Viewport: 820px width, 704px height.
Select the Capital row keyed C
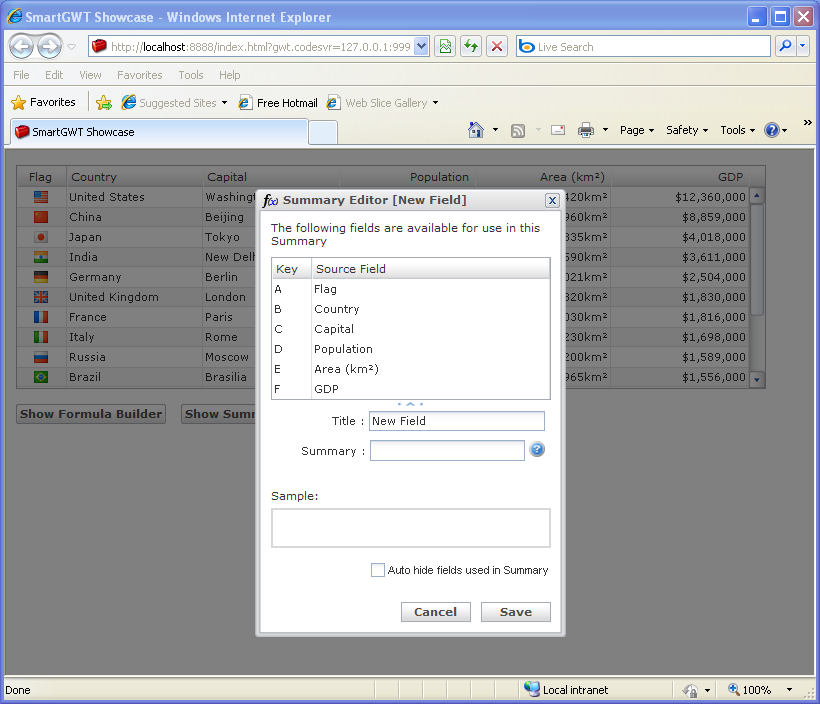click(411, 329)
